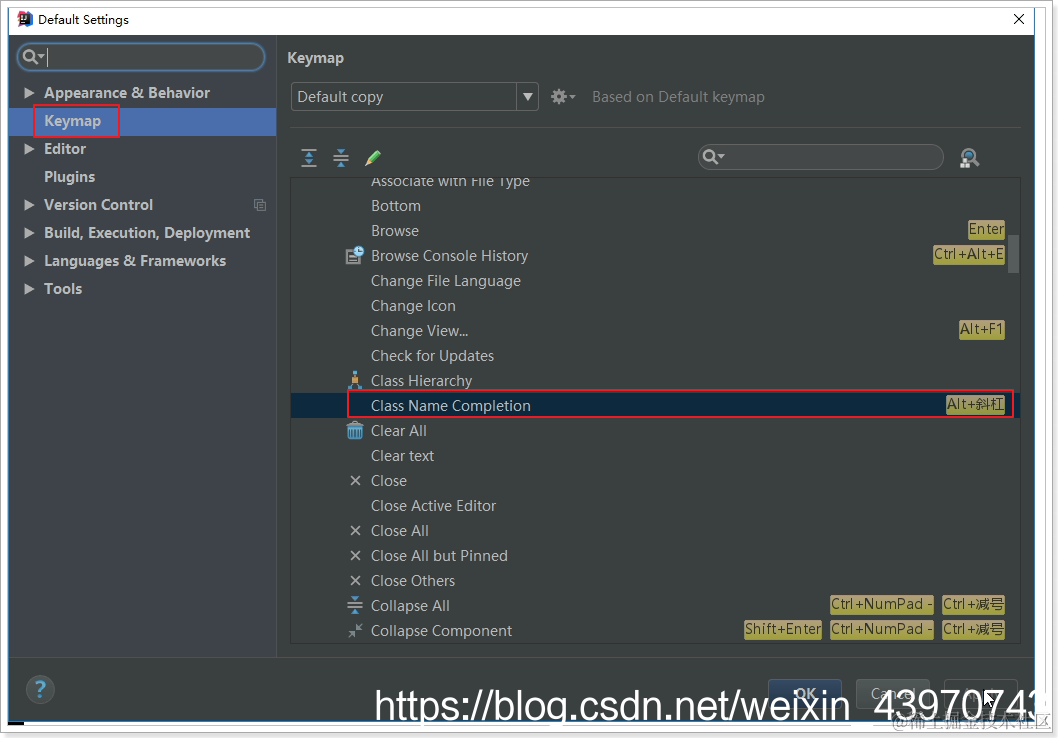The image size is (1058, 738).
Task: Click the Clear All trash icon
Action: (x=355, y=430)
